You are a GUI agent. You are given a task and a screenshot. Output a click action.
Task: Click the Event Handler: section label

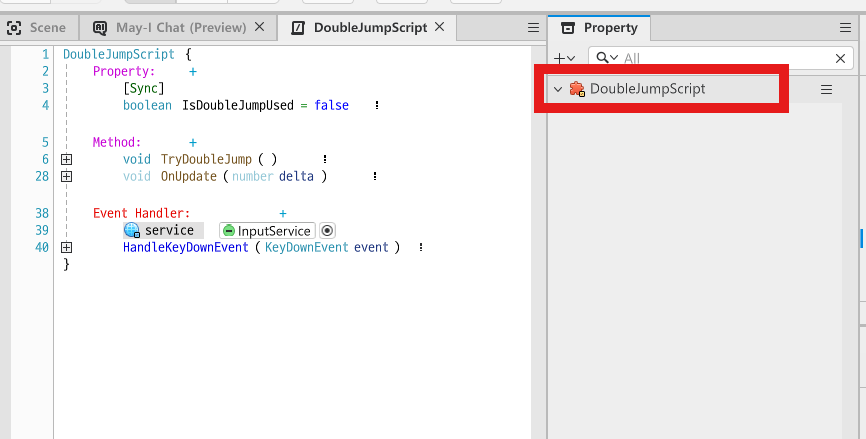pyautogui.click(x=141, y=213)
